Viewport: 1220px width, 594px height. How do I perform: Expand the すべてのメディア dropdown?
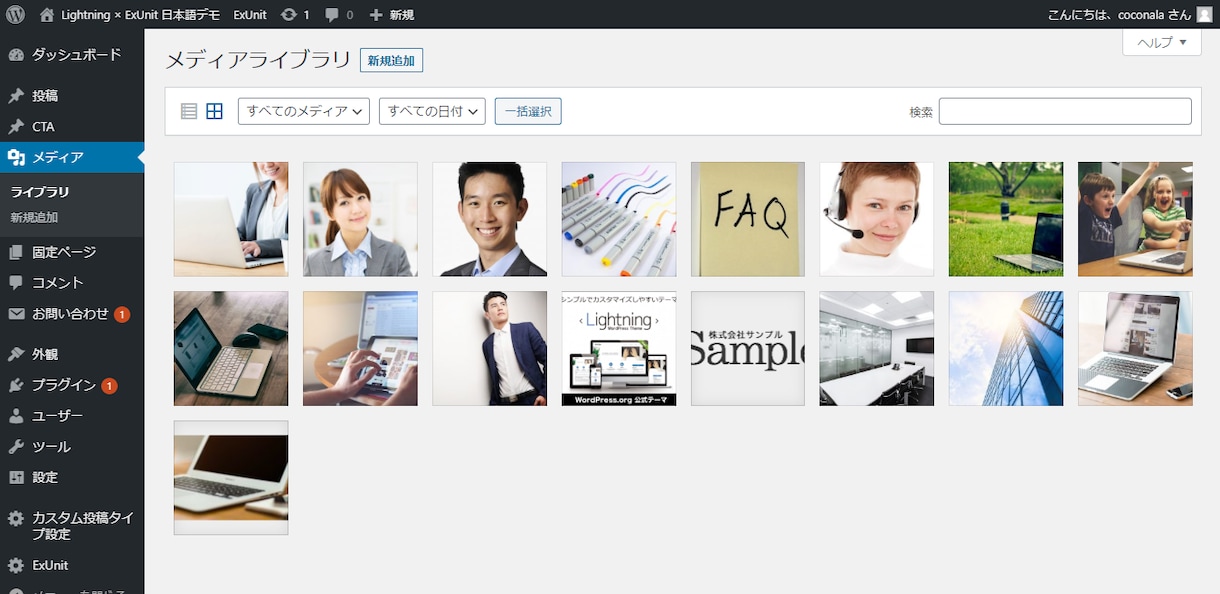click(x=304, y=111)
